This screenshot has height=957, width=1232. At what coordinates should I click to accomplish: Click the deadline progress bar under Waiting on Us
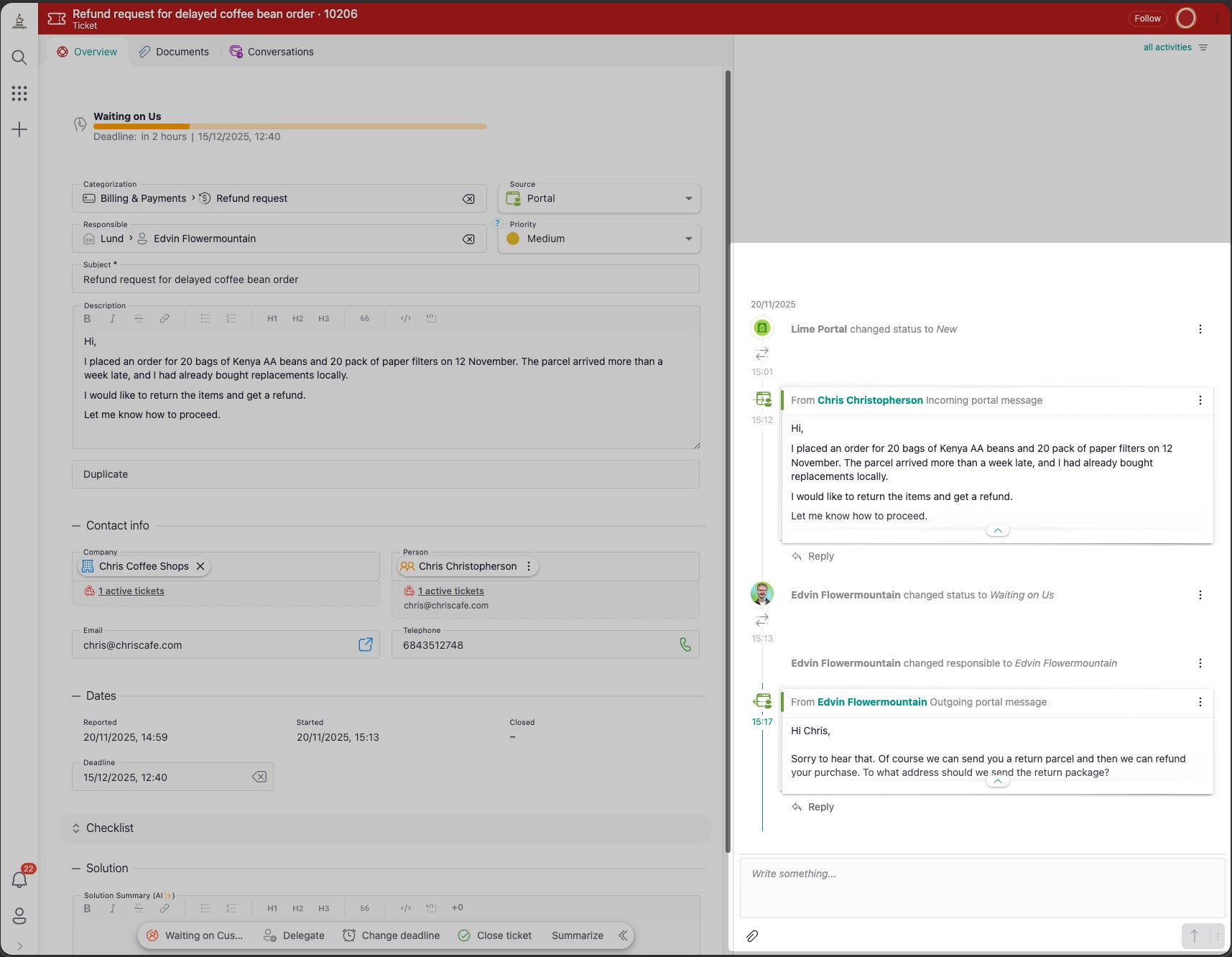(x=290, y=126)
